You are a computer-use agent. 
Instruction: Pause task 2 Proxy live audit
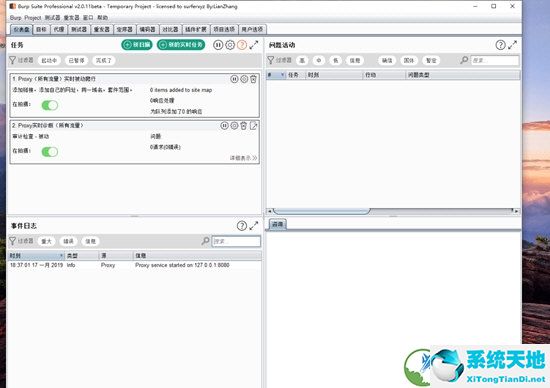(x=224, y=126)
